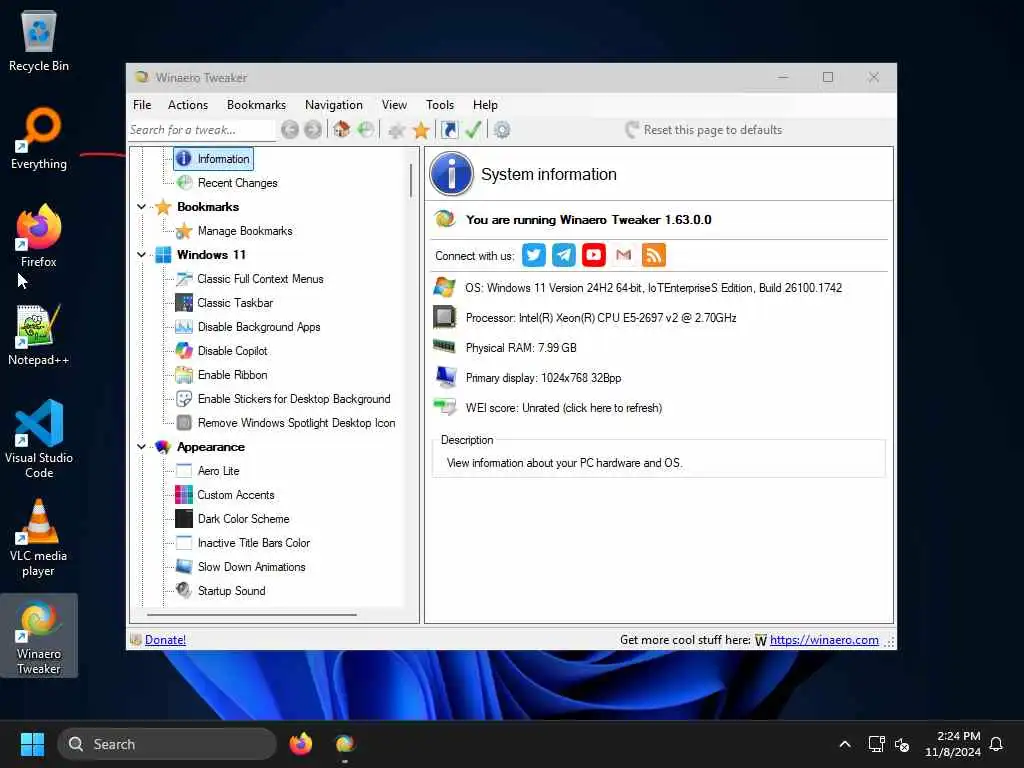Click the Forward navigation arrow in toolbar
Image resolution: width=1024 pixels, height=768 pixels.
(x=313, y=130)
